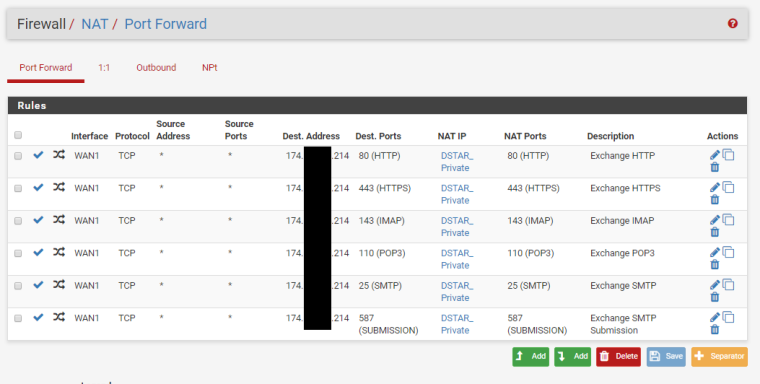Insert an orange Separator

tap(719, 356)
